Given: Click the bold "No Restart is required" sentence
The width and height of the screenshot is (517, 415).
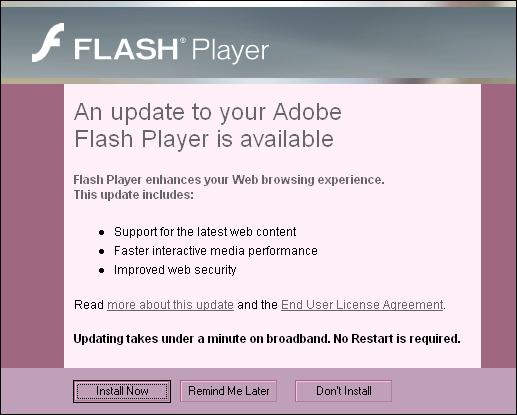Looking at the screenshot, I should (397, 339).
